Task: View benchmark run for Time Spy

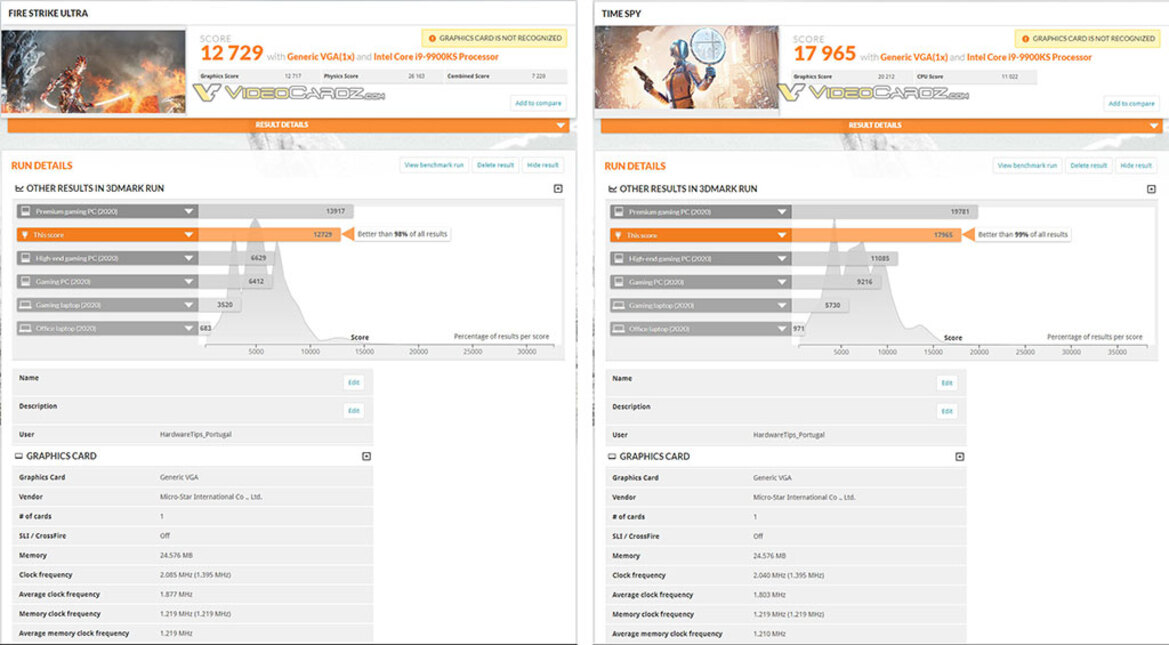Action: (1027, 166)
